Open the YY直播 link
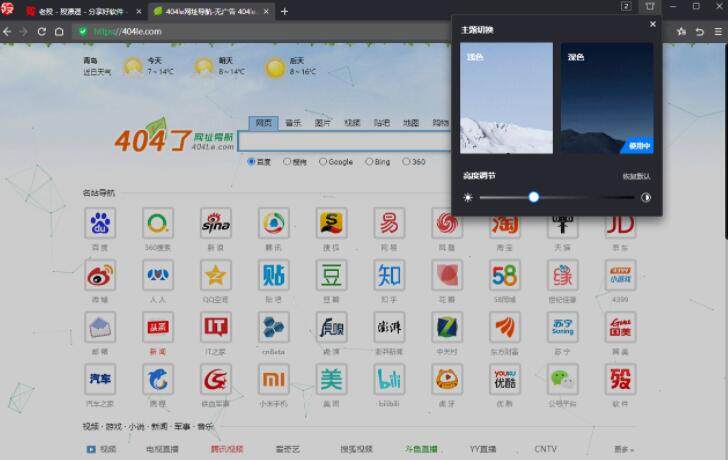728x460 pixels. click(x=483, y=449)
